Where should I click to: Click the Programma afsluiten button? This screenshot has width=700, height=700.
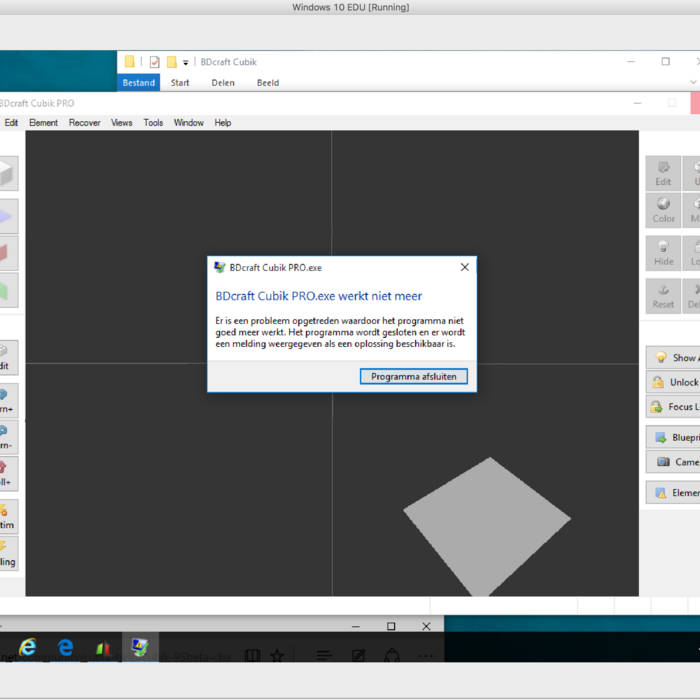[x=413, y=376]
